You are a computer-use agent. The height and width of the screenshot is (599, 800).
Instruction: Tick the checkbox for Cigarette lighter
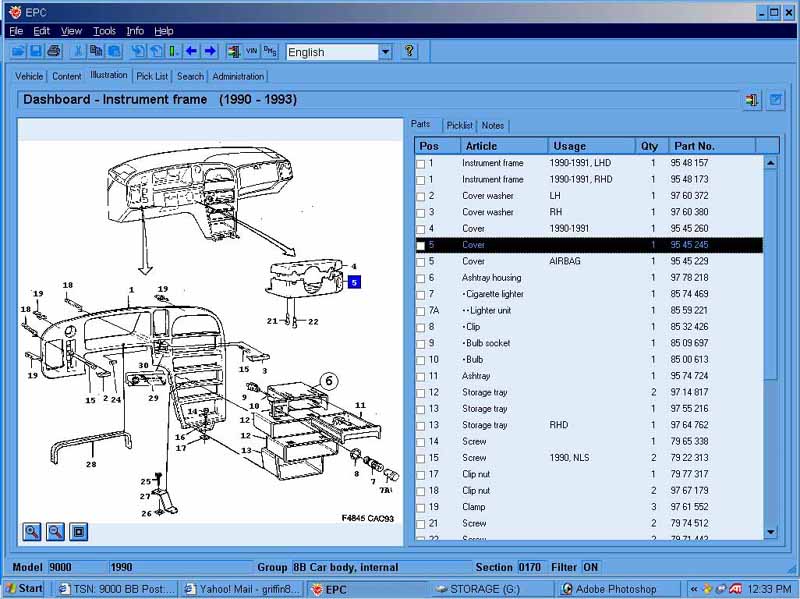[421, 295]
